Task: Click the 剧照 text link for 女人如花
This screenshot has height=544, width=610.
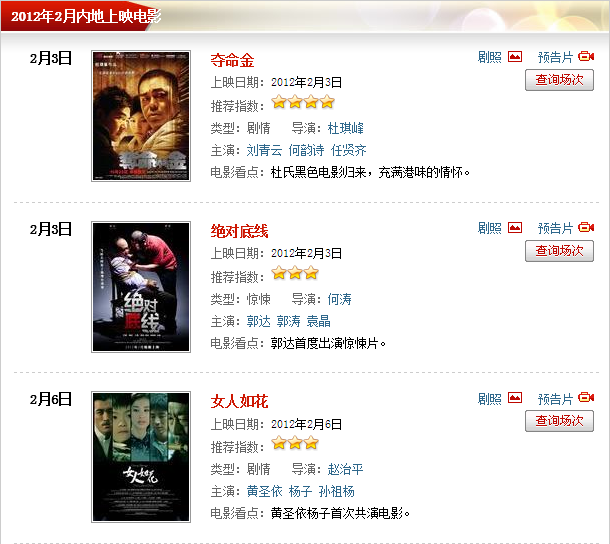Action: [489, 399]
